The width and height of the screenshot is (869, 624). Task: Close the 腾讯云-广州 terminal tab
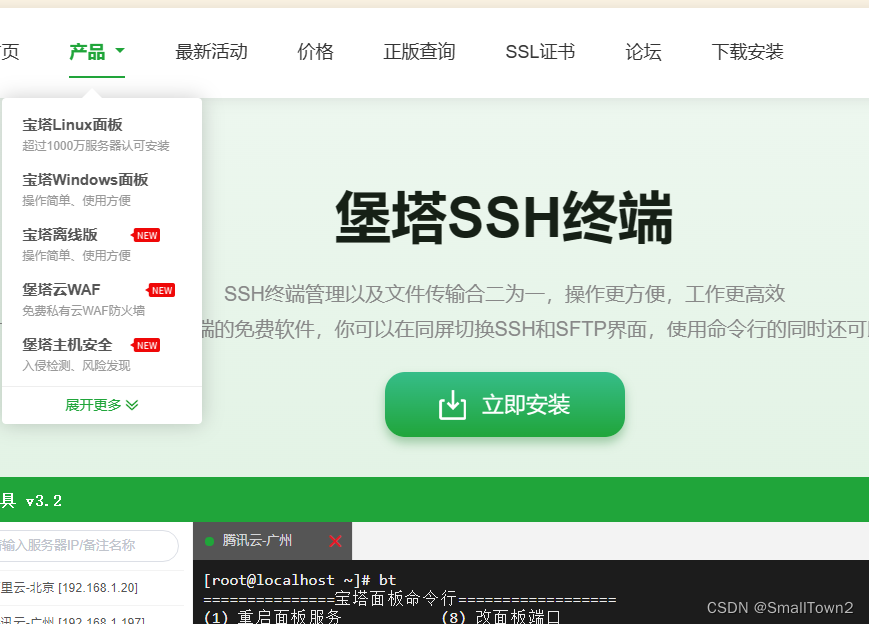[x=335, y=541]
